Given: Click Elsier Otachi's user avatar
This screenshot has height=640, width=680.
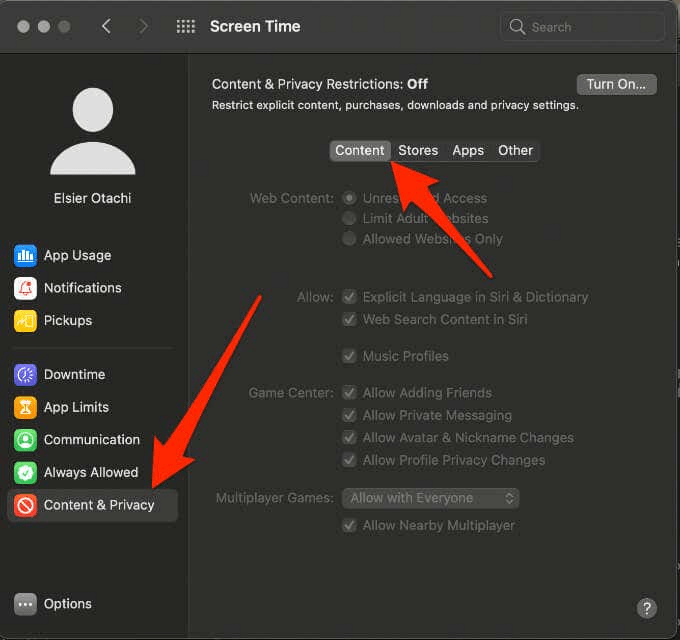Looking at the screenshot, I should (x=93, y=131).
